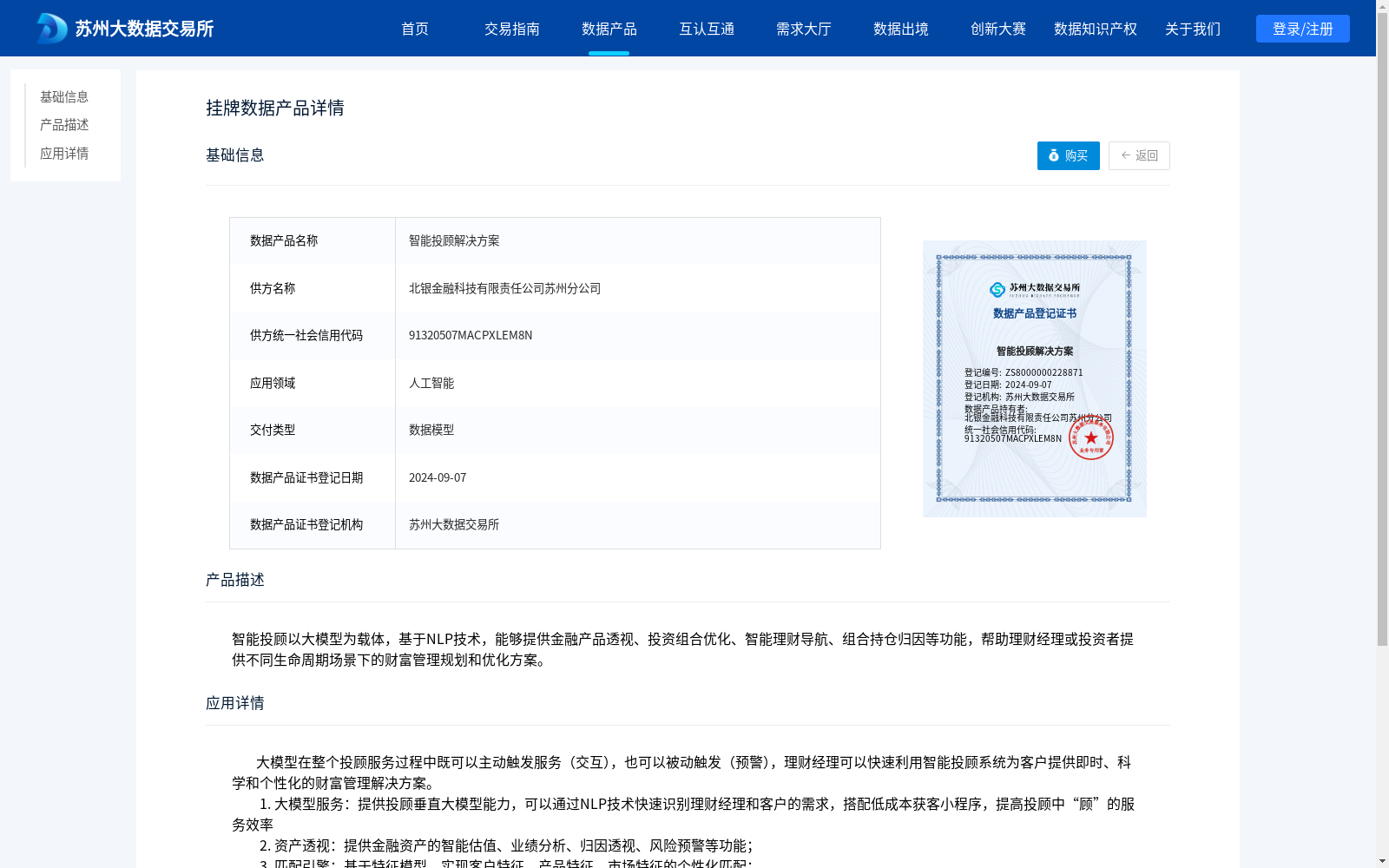Open the 创新大赛 nav item
Screen dimensions: 1389x868
click(998, 29)
